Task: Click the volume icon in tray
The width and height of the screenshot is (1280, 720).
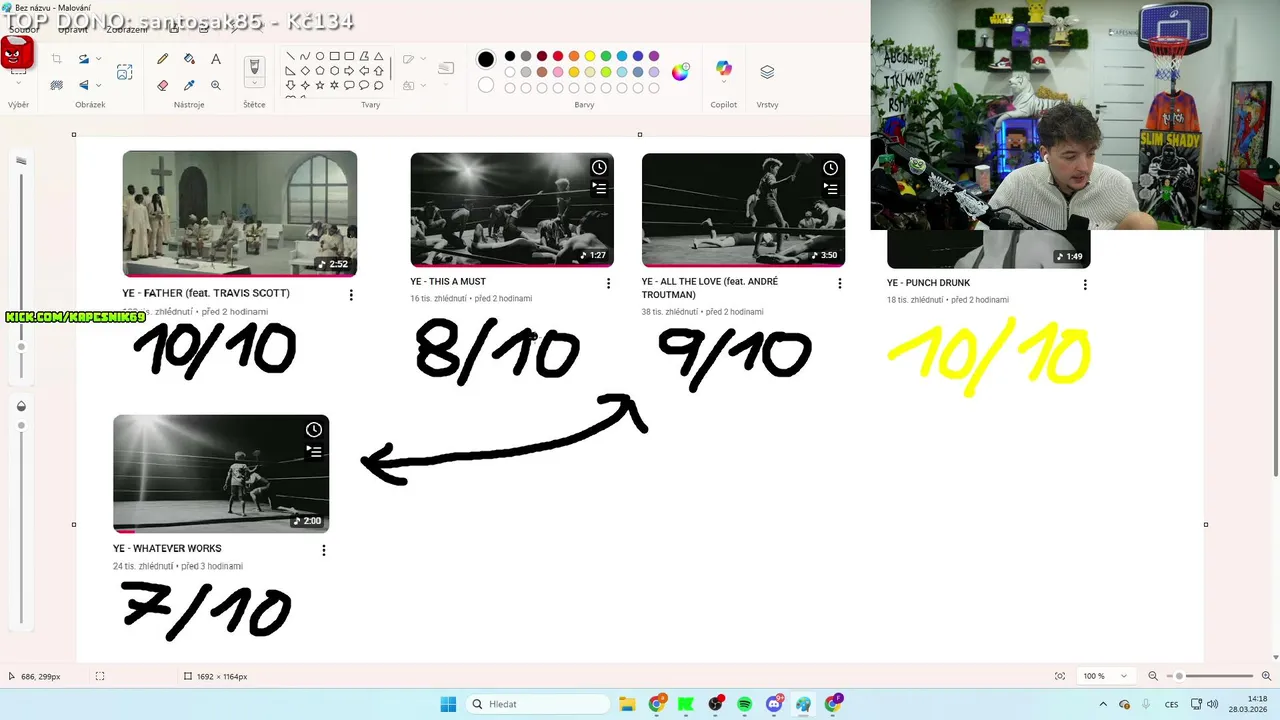Action: pyautogui.click(x=1213, y=704)
